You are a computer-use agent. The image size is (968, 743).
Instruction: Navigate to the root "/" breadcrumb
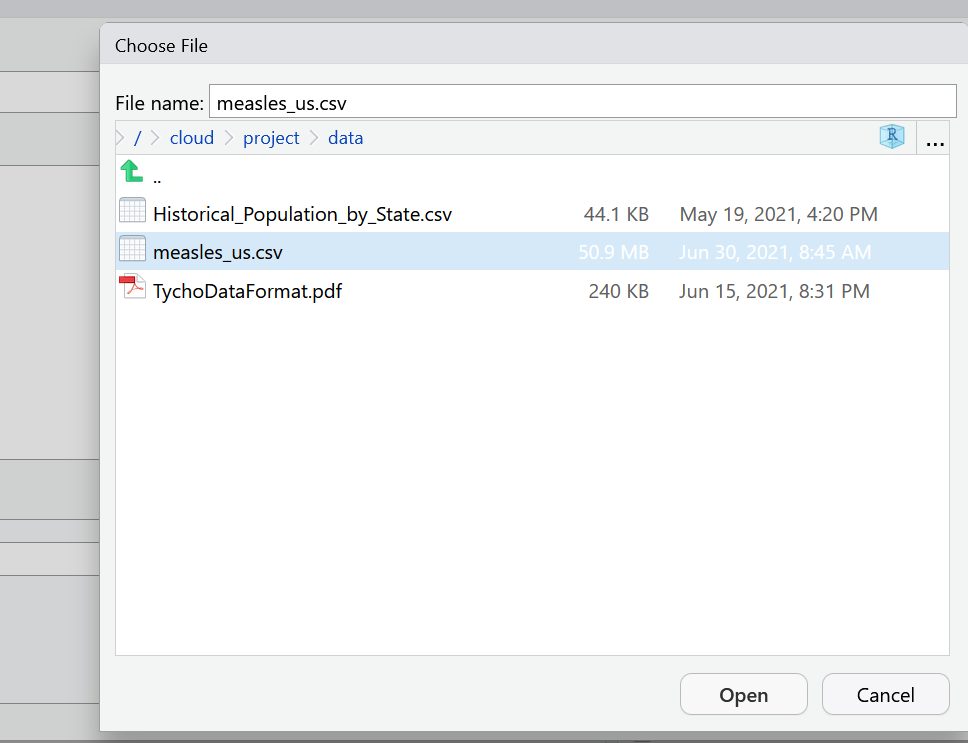[x=138, y=138]
